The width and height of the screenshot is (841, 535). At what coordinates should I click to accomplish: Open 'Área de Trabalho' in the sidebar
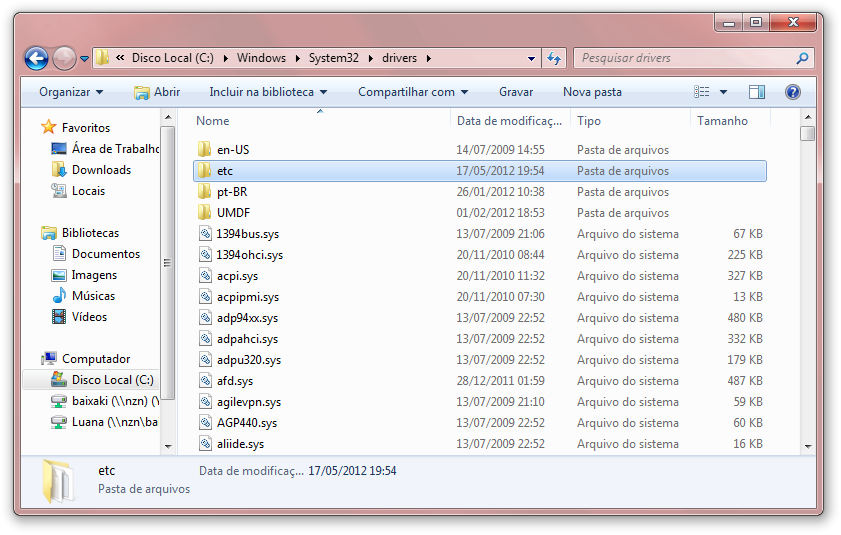pos(116,149)
